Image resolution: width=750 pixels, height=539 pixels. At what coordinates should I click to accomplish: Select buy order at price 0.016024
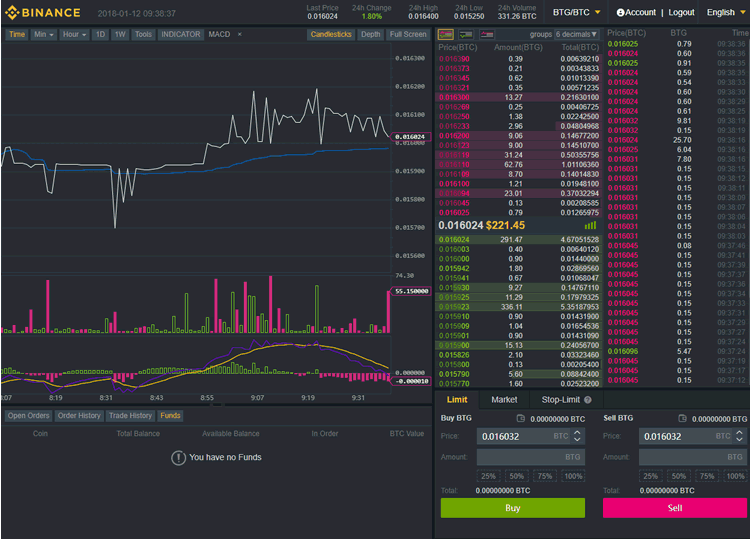click(x=518, y=240)
